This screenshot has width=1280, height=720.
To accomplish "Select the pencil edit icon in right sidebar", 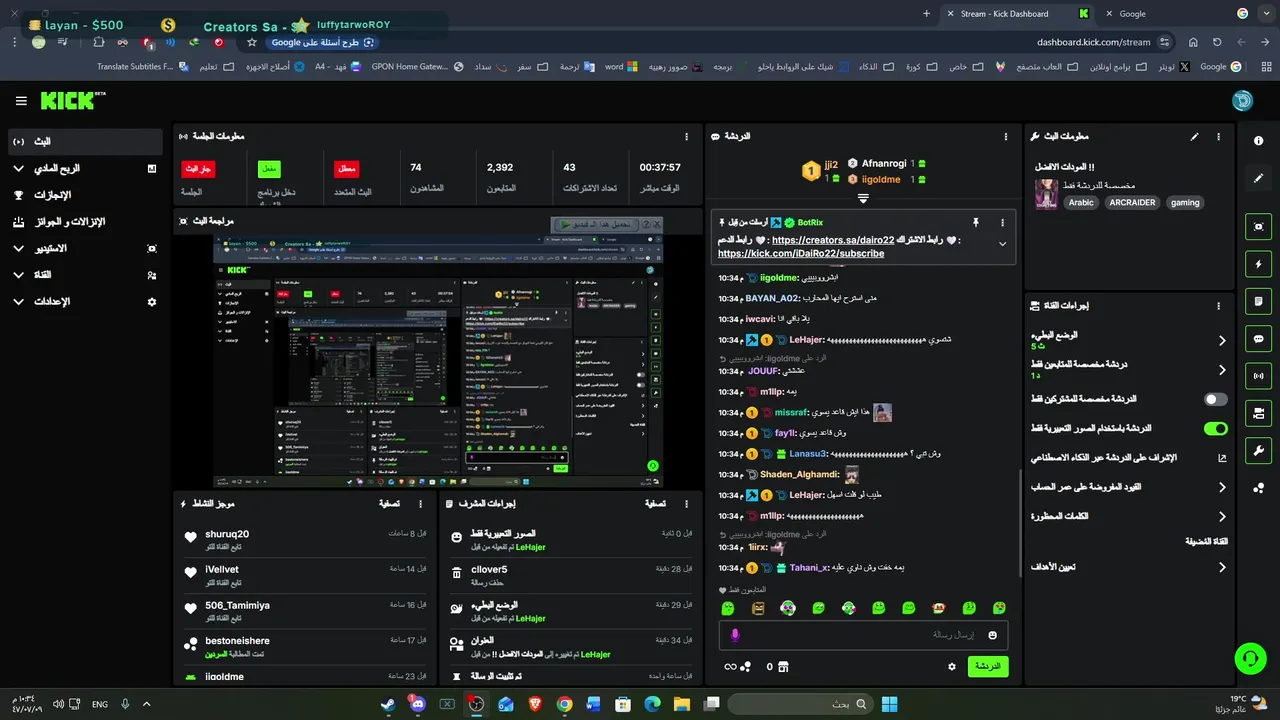I will pos(1258,178).
